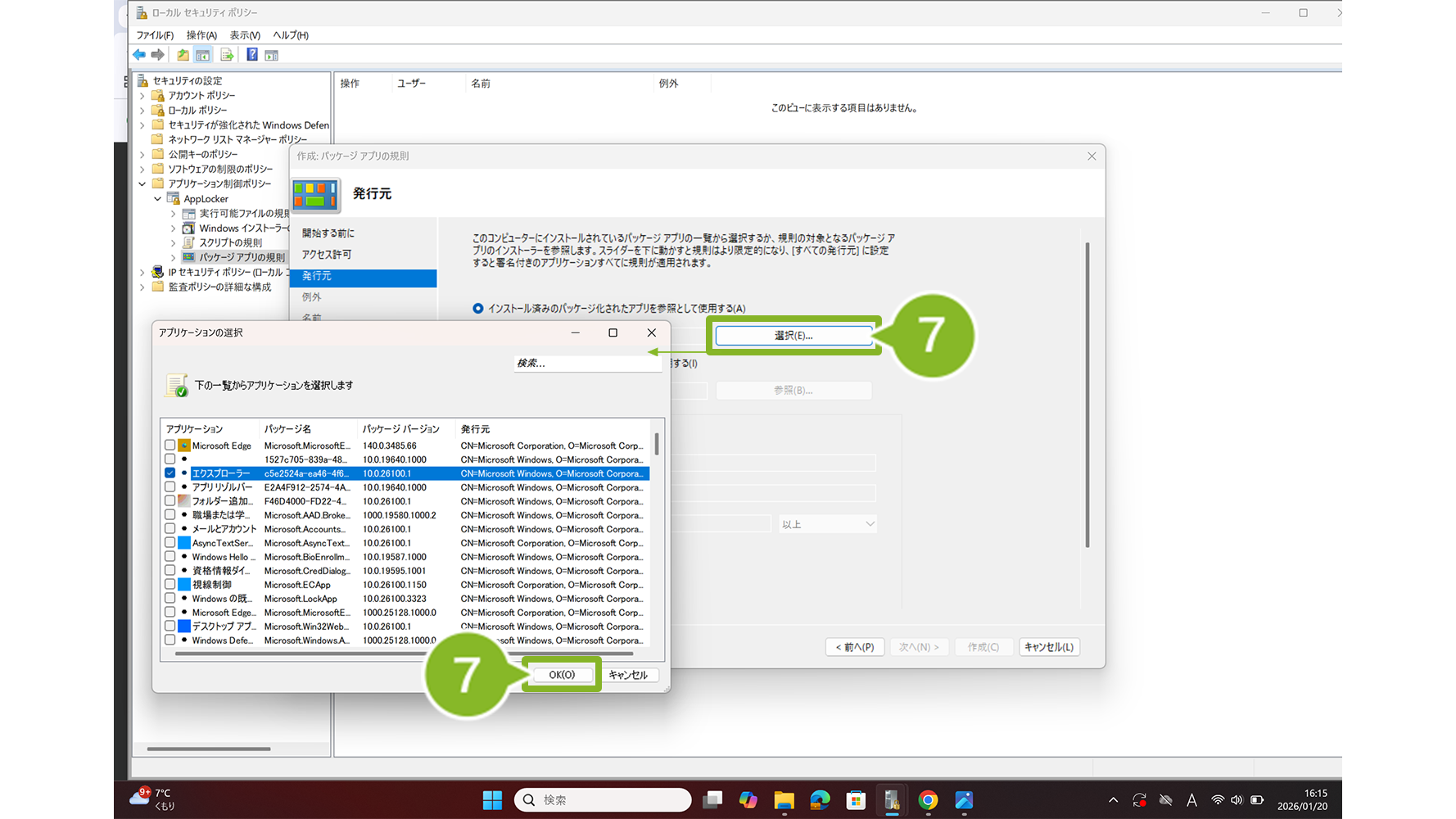1456x819 pixels.
Task: Select the installed packaged app reference radio button
Action: coord(478,309)
